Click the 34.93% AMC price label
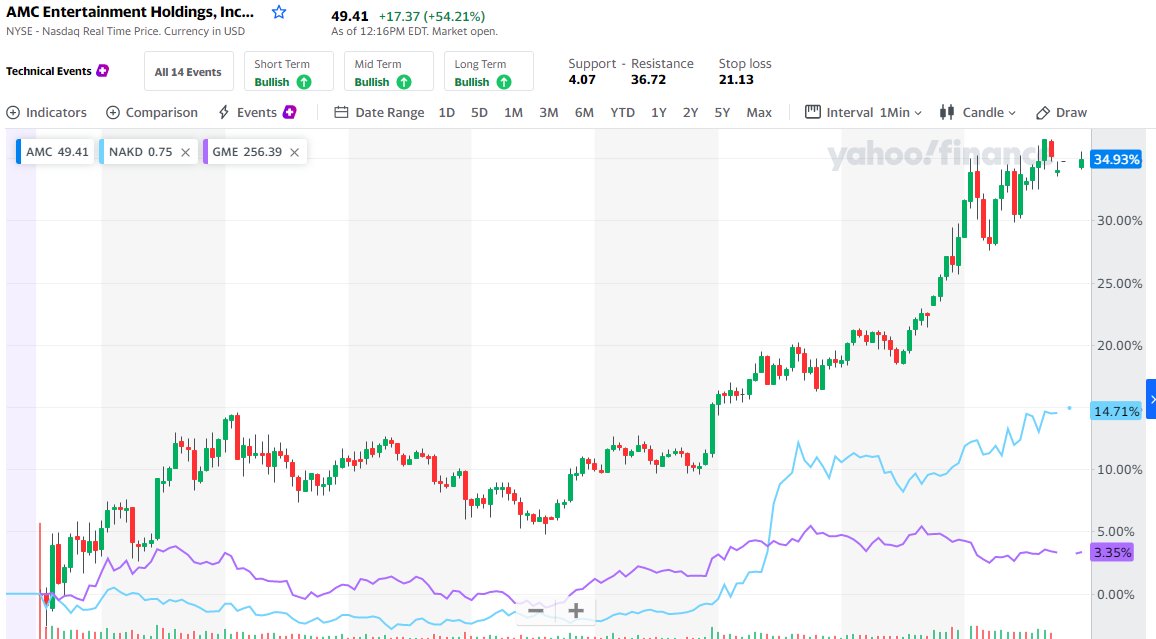Screen dimensions: 1156x639 click(1116, 159)
